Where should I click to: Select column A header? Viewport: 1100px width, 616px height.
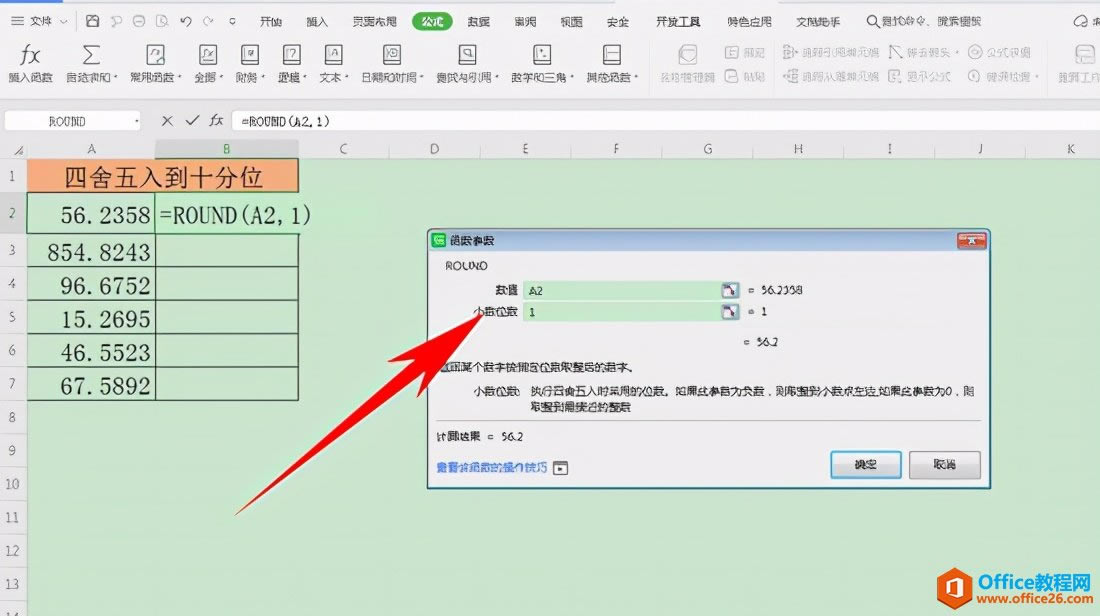[91, 149]
